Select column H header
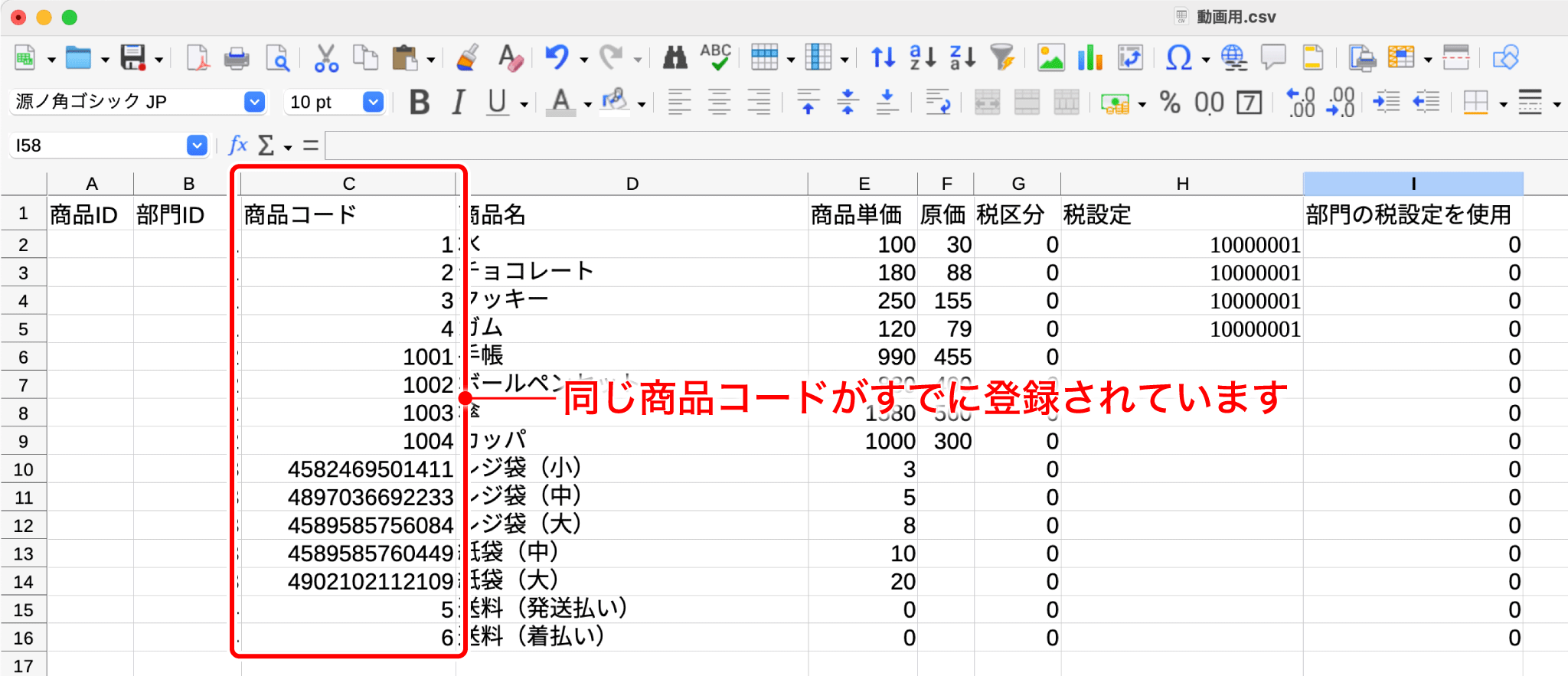1568x676 pixels. (1182, 184)
